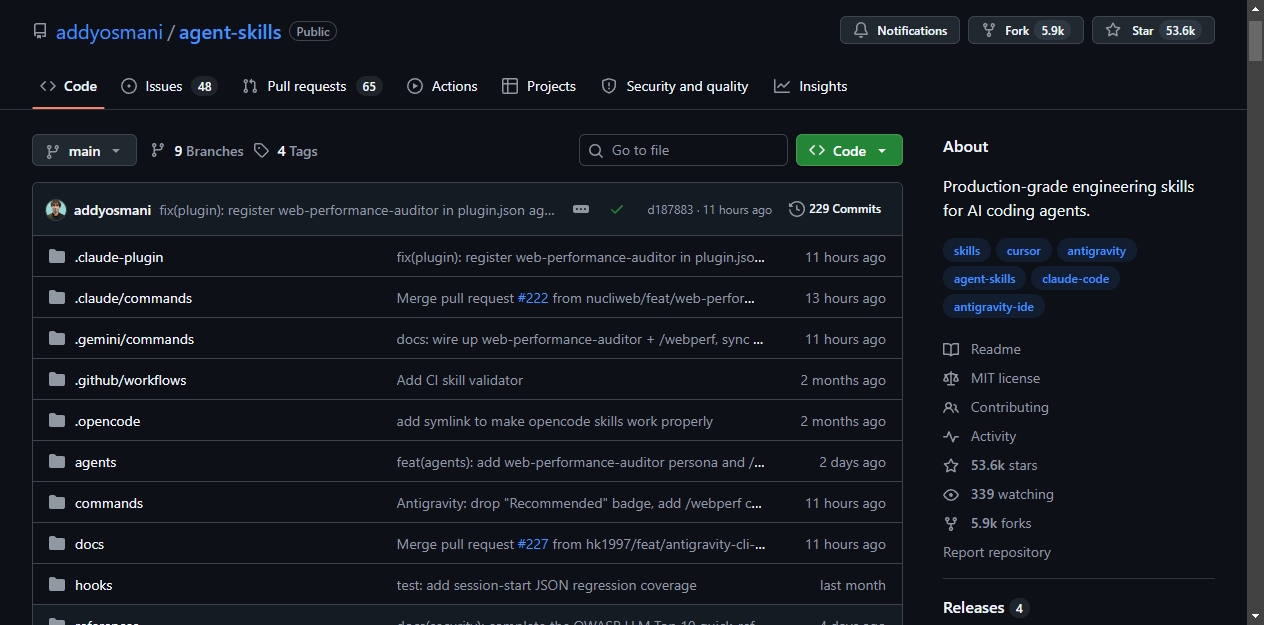This screenshot has height=625, width=1264.
Task: Open the Issues tab
Action: 169,87
